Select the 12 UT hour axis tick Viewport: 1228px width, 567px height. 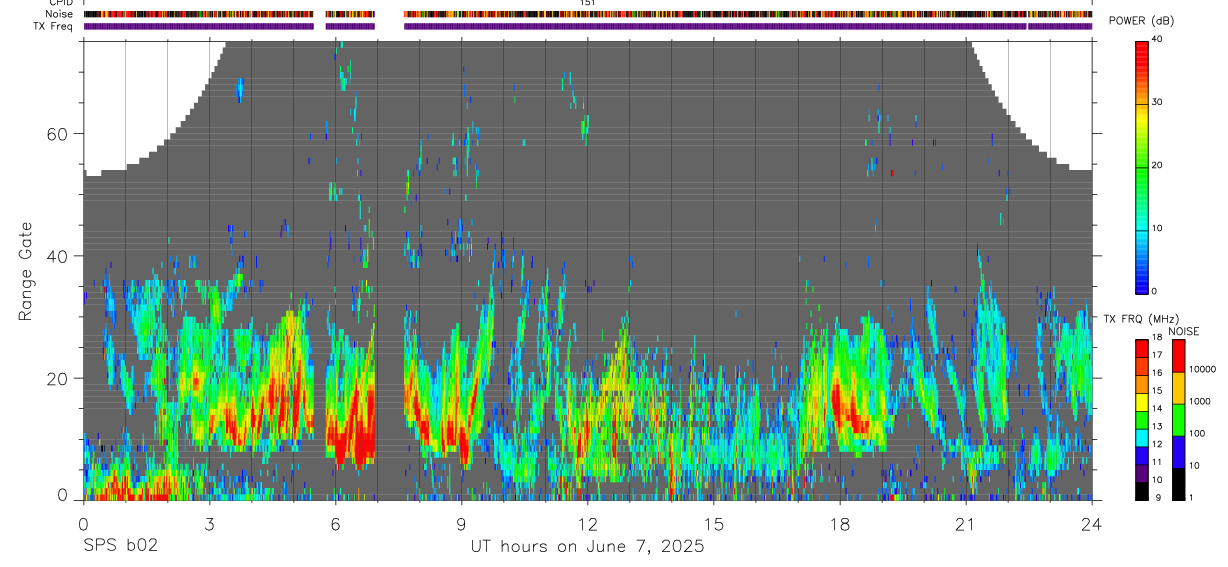tap(588, 523)
